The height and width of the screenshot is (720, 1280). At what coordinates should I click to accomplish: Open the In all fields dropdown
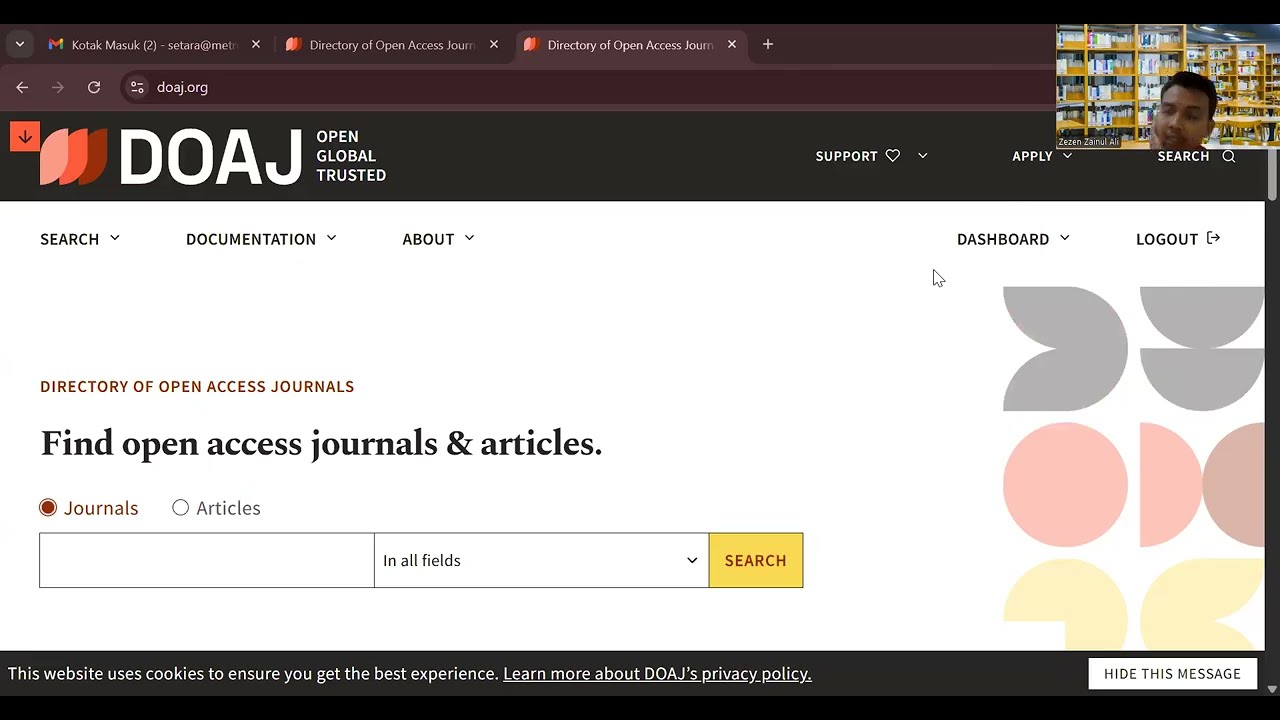point(541,560)
